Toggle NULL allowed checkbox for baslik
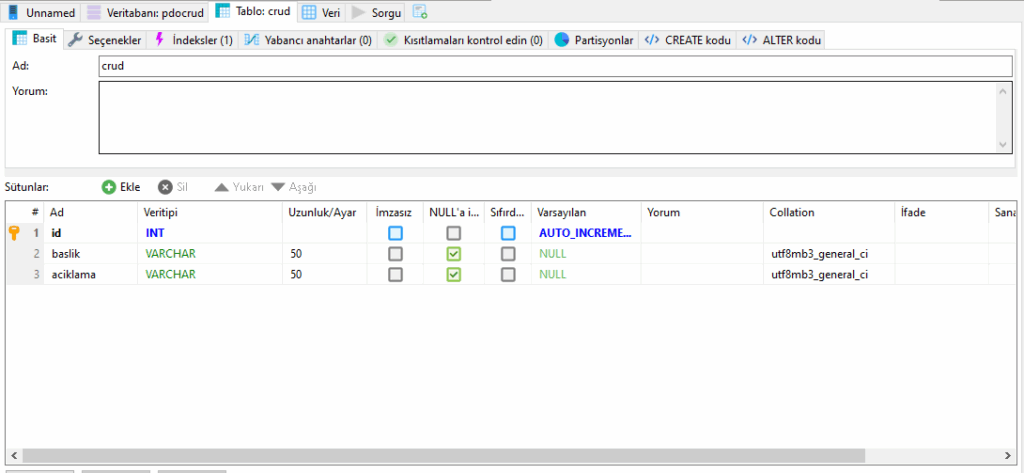The height and width of the screenshot is (473, 1024). 454,254
